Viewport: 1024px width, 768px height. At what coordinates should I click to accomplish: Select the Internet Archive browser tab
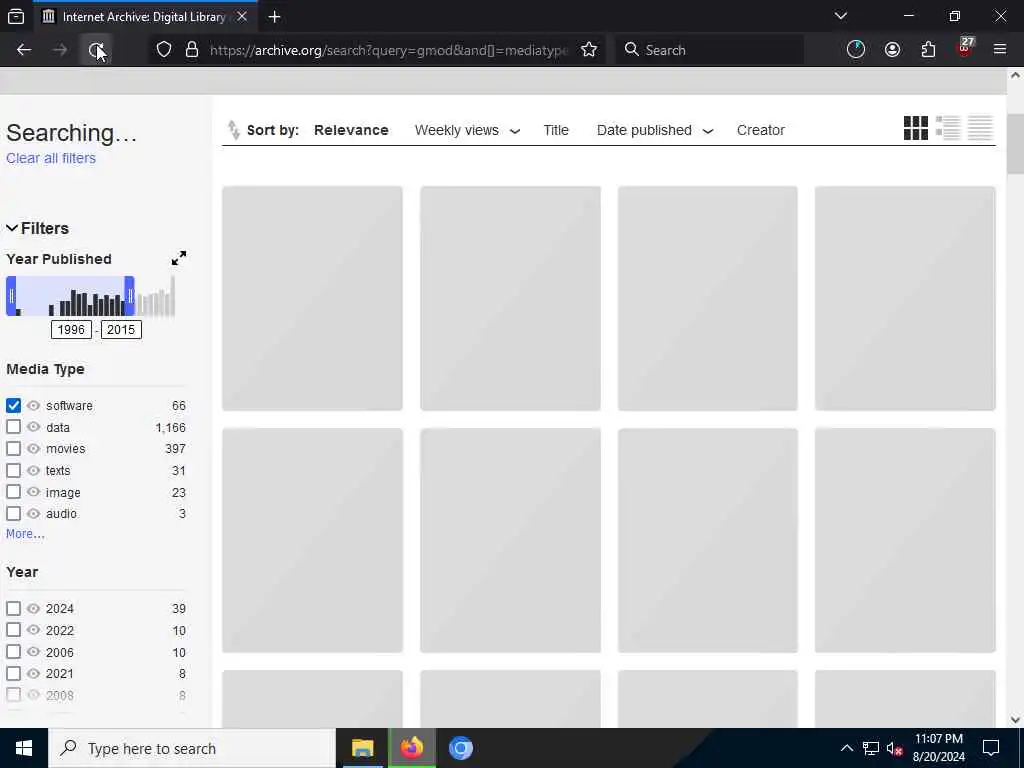pyautogui.click(x=145, y=16)
